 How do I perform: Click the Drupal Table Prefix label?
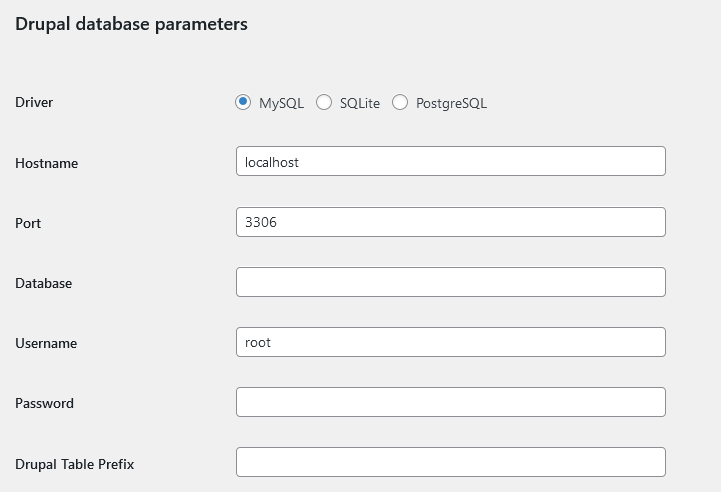point(74,464)
